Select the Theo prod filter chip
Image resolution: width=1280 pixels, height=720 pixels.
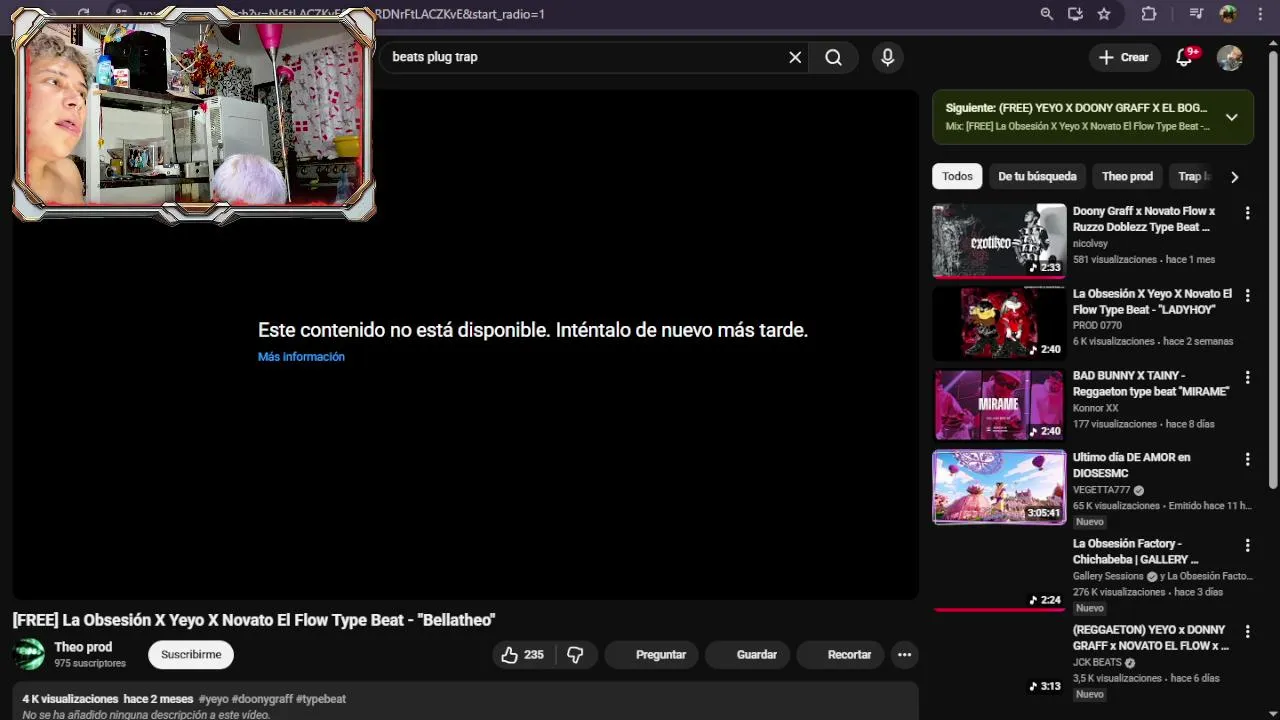click(x=1127, y=176)
